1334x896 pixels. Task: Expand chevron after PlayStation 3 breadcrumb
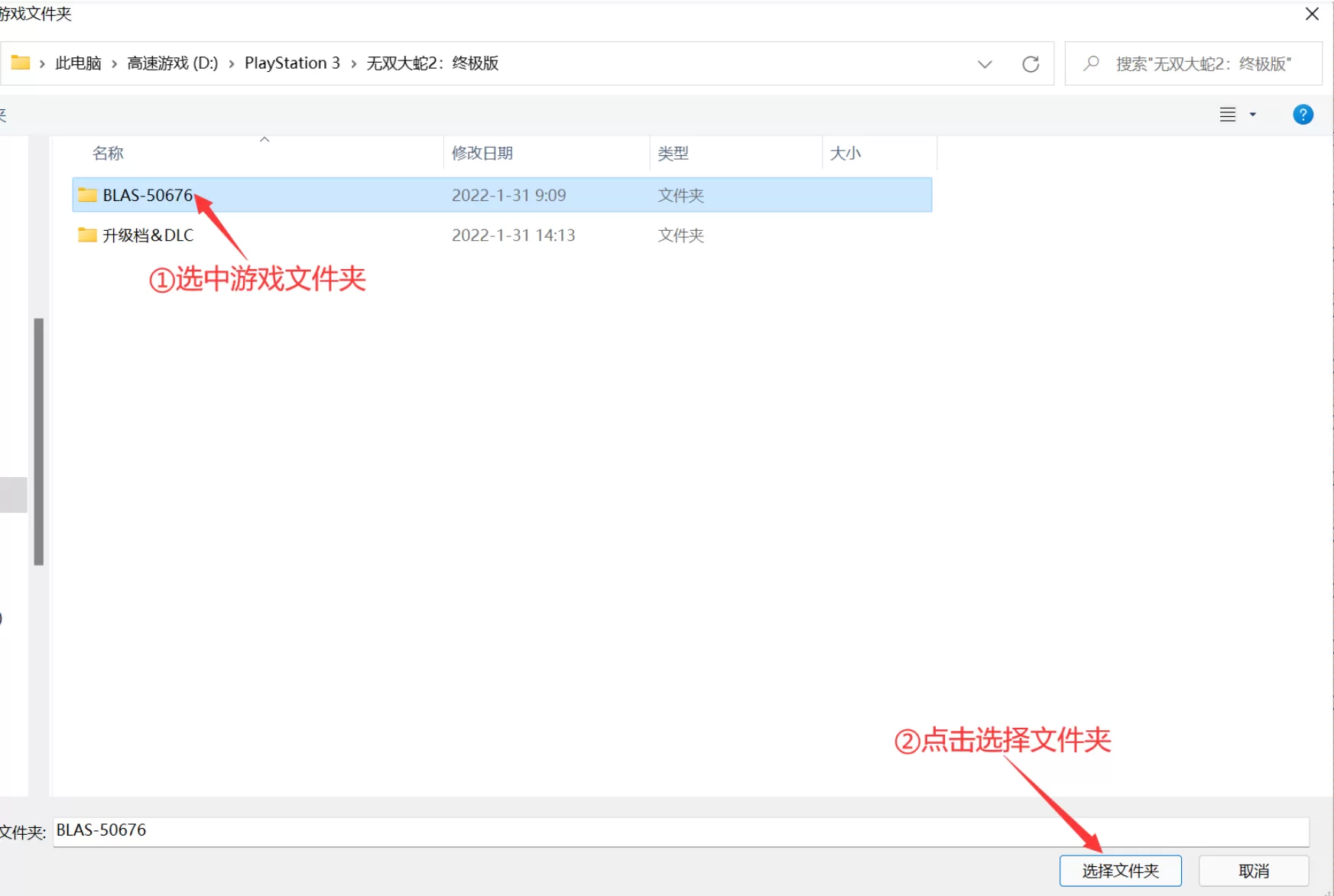[354, 63]
